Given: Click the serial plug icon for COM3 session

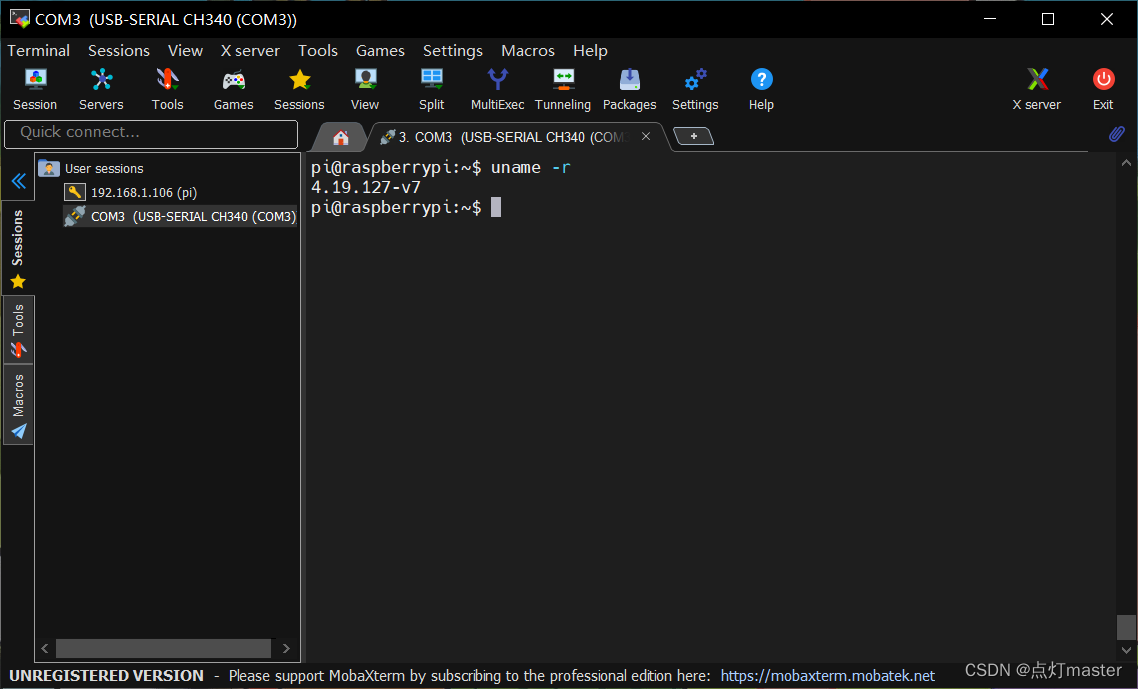Looking at the screenshot, I should (x=75, y=216).
